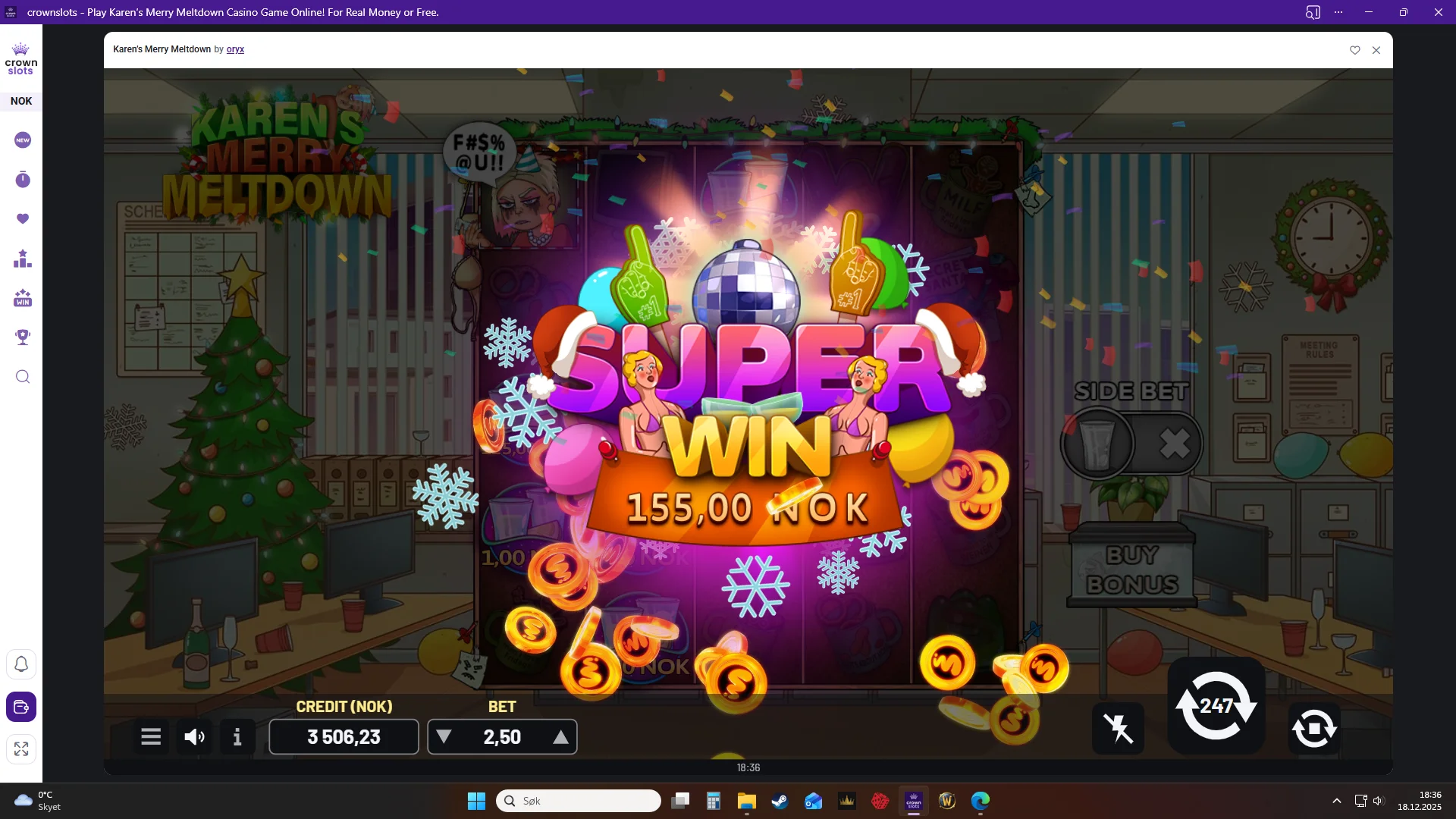Show hidden system tray icons
This screenshot has height=819, width=1456.
click(1337, 801)
